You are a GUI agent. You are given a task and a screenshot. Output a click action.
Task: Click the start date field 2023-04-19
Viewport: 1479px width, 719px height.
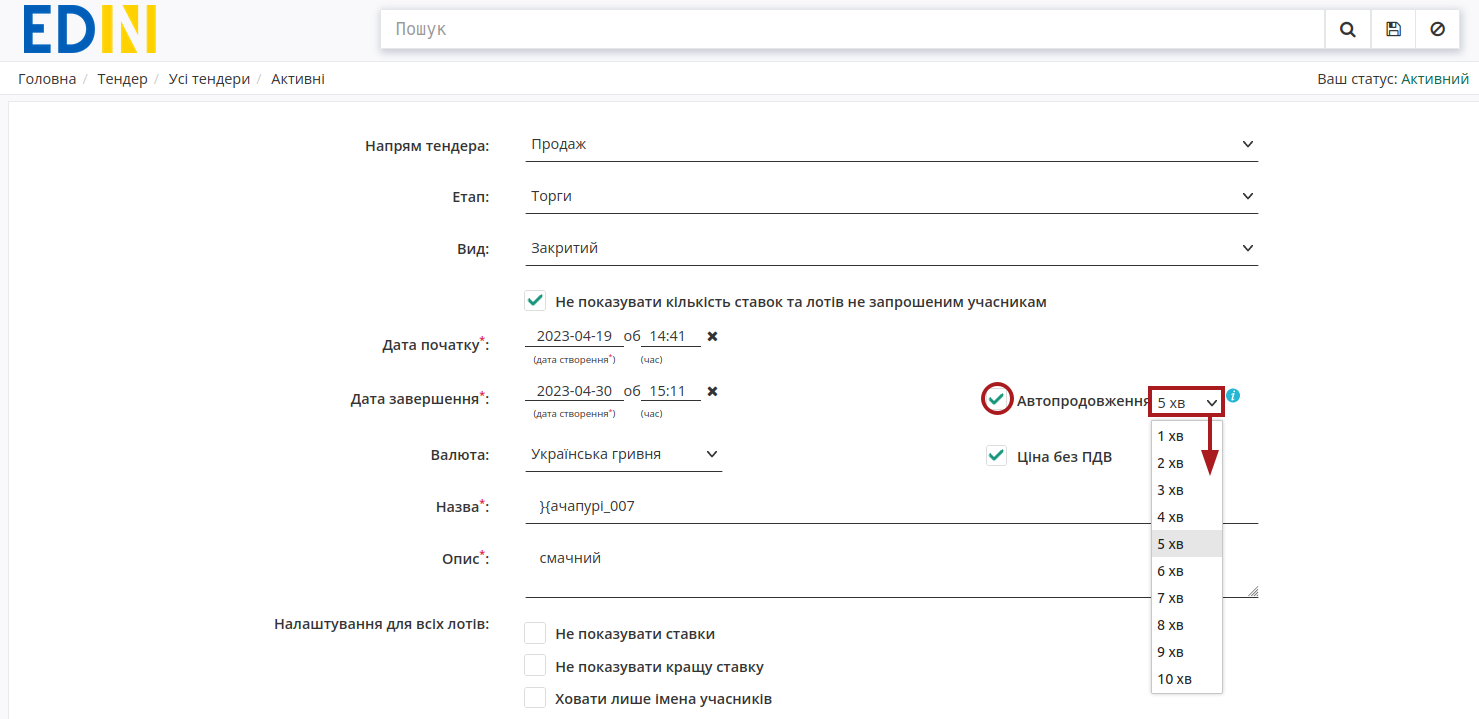[574, 336]
